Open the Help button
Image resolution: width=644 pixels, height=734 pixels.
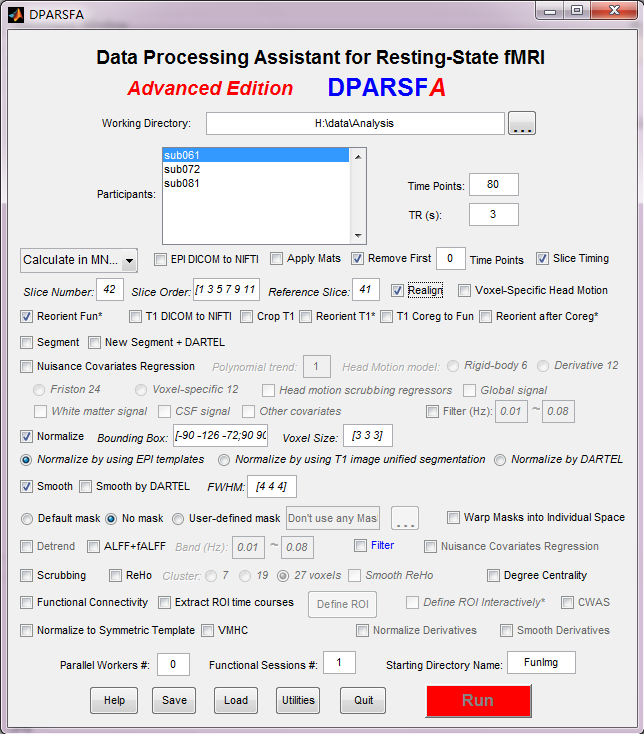pos(114,700)
